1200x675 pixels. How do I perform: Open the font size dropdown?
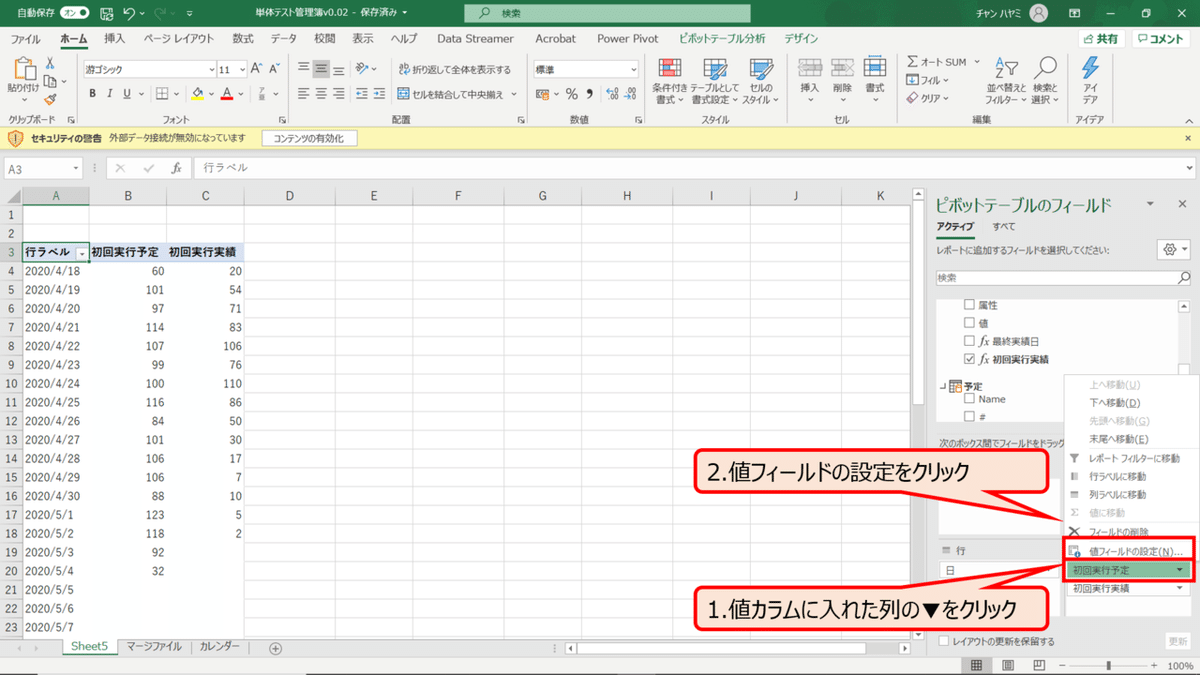tap(241, 69)
